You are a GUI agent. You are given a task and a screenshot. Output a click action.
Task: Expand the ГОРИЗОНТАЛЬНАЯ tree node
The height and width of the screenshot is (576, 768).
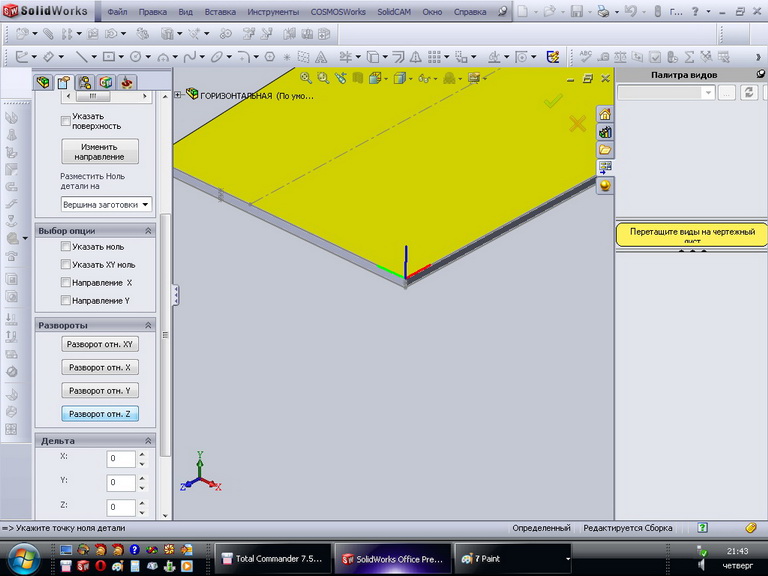tap(178, 95)
